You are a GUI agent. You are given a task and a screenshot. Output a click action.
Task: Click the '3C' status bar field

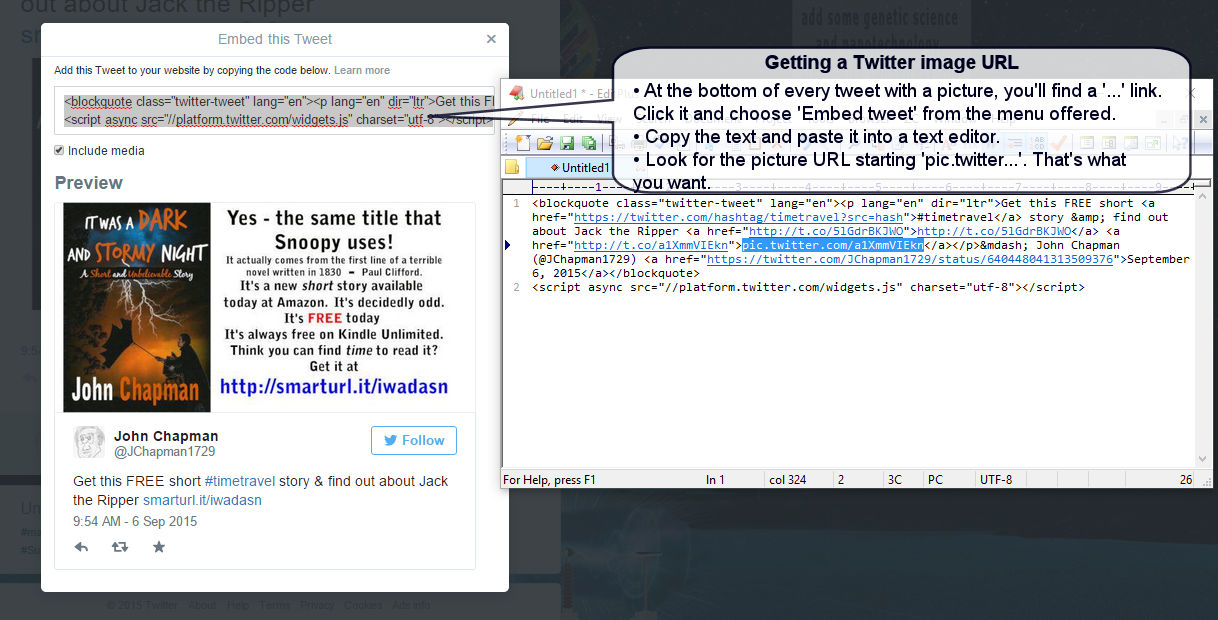(894, 480)
